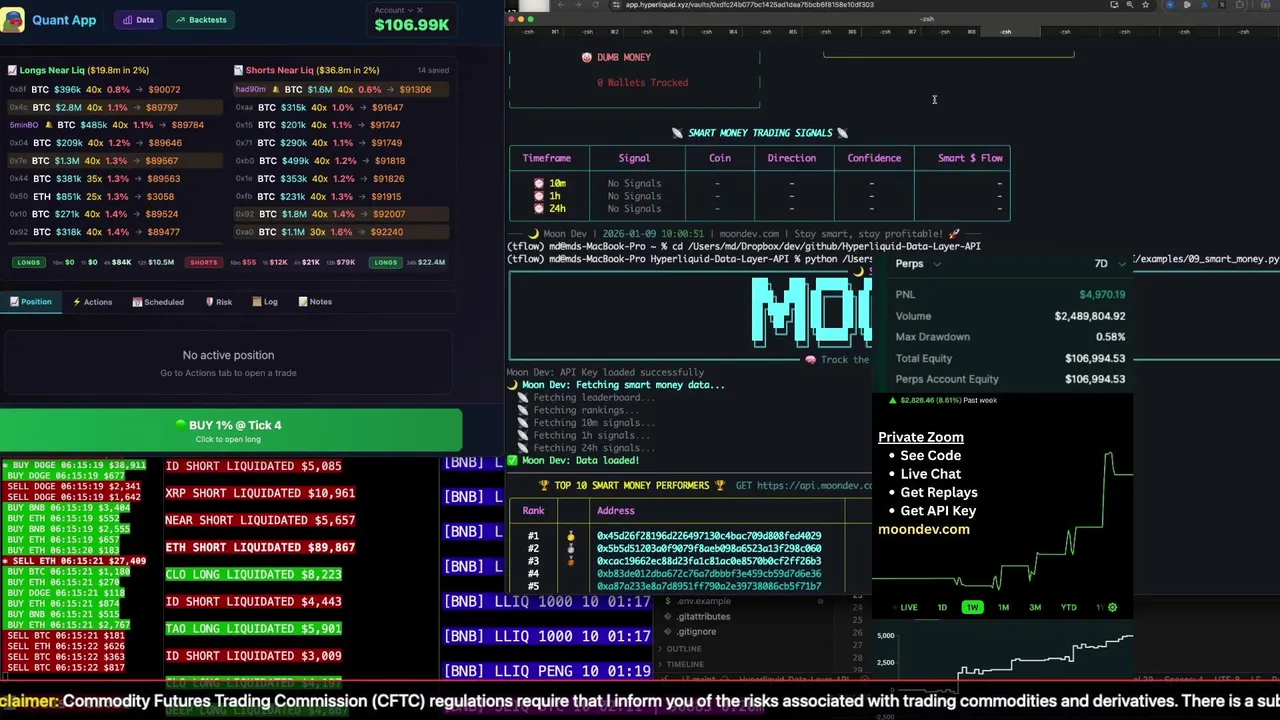Switch to the Scheduled tab
This screenshot has width=1280, height=720.
[x=158, y=302]
